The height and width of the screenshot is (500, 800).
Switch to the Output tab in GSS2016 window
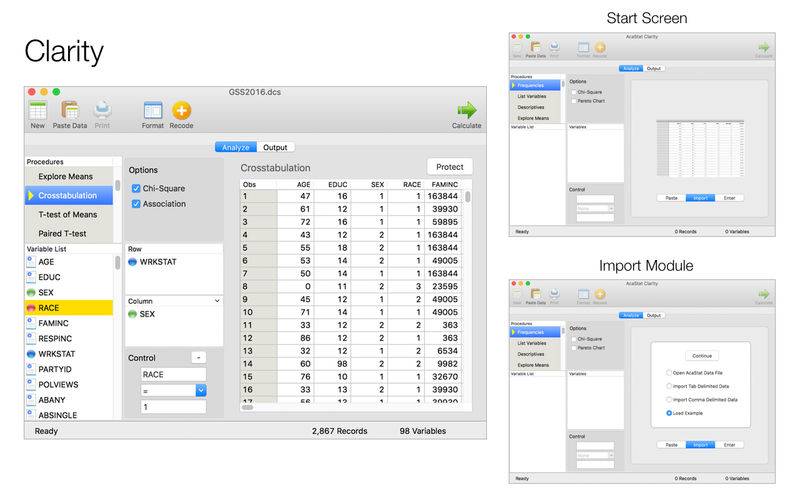275,147
